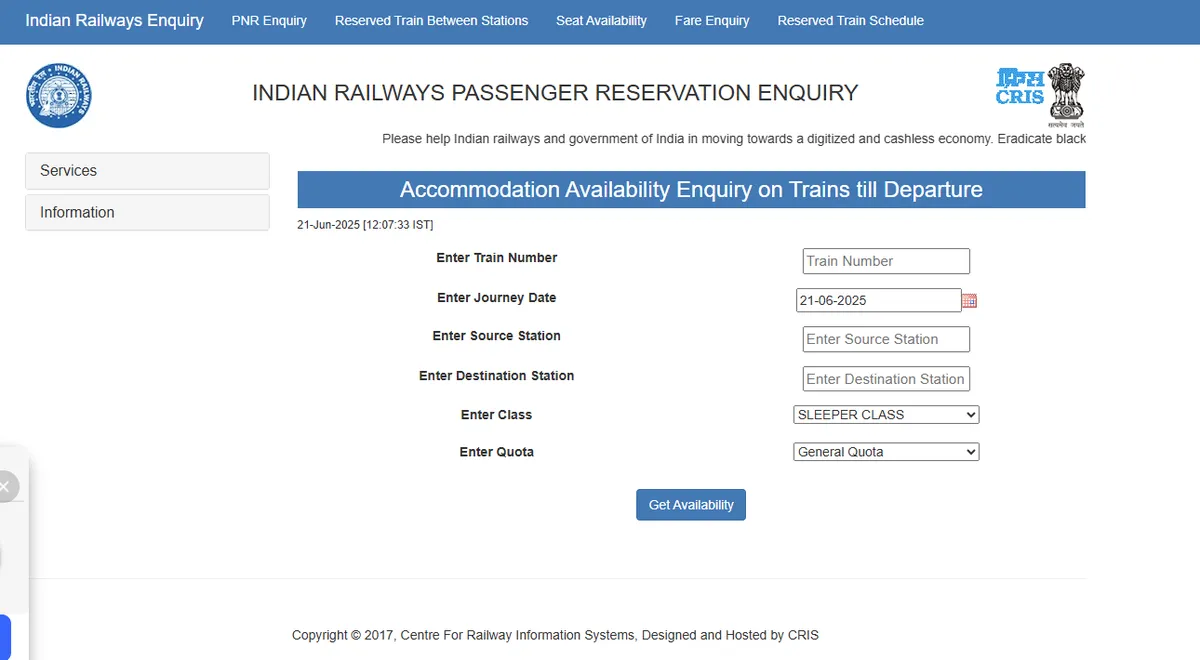The height and width of the screenshot is (660, 1200).
Task: Go to Reserved Train Between Stations
Action: click(x=431, y=20)
